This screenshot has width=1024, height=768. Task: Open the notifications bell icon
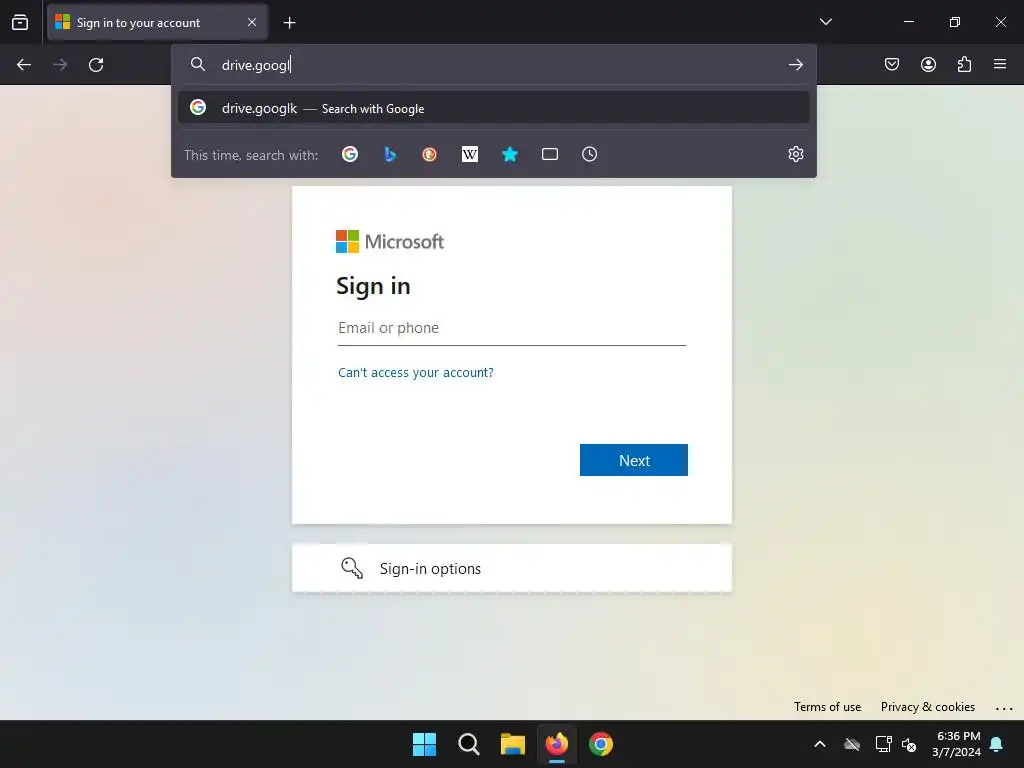[997, 744]
